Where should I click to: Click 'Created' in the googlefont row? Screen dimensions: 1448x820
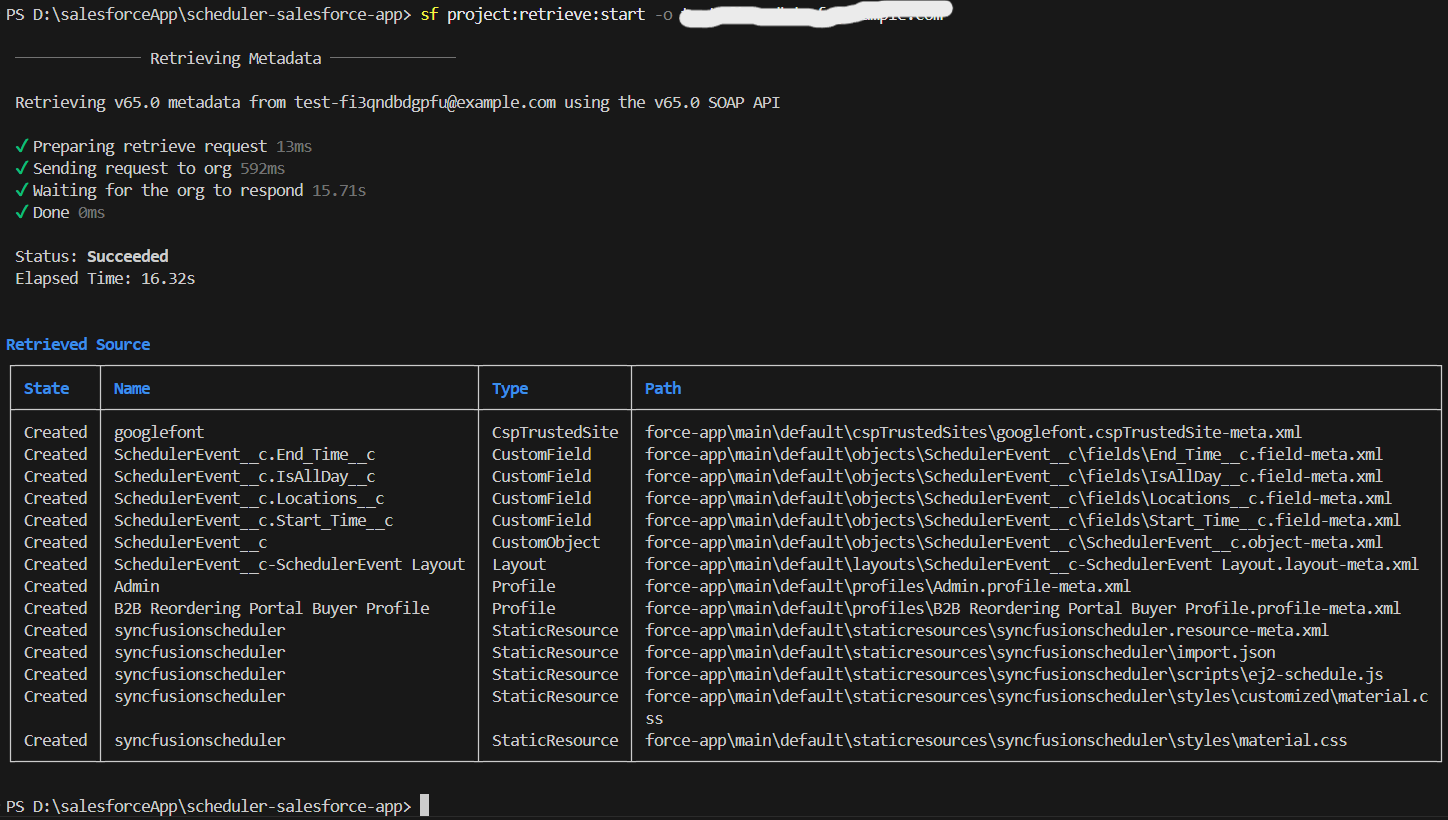56,432
